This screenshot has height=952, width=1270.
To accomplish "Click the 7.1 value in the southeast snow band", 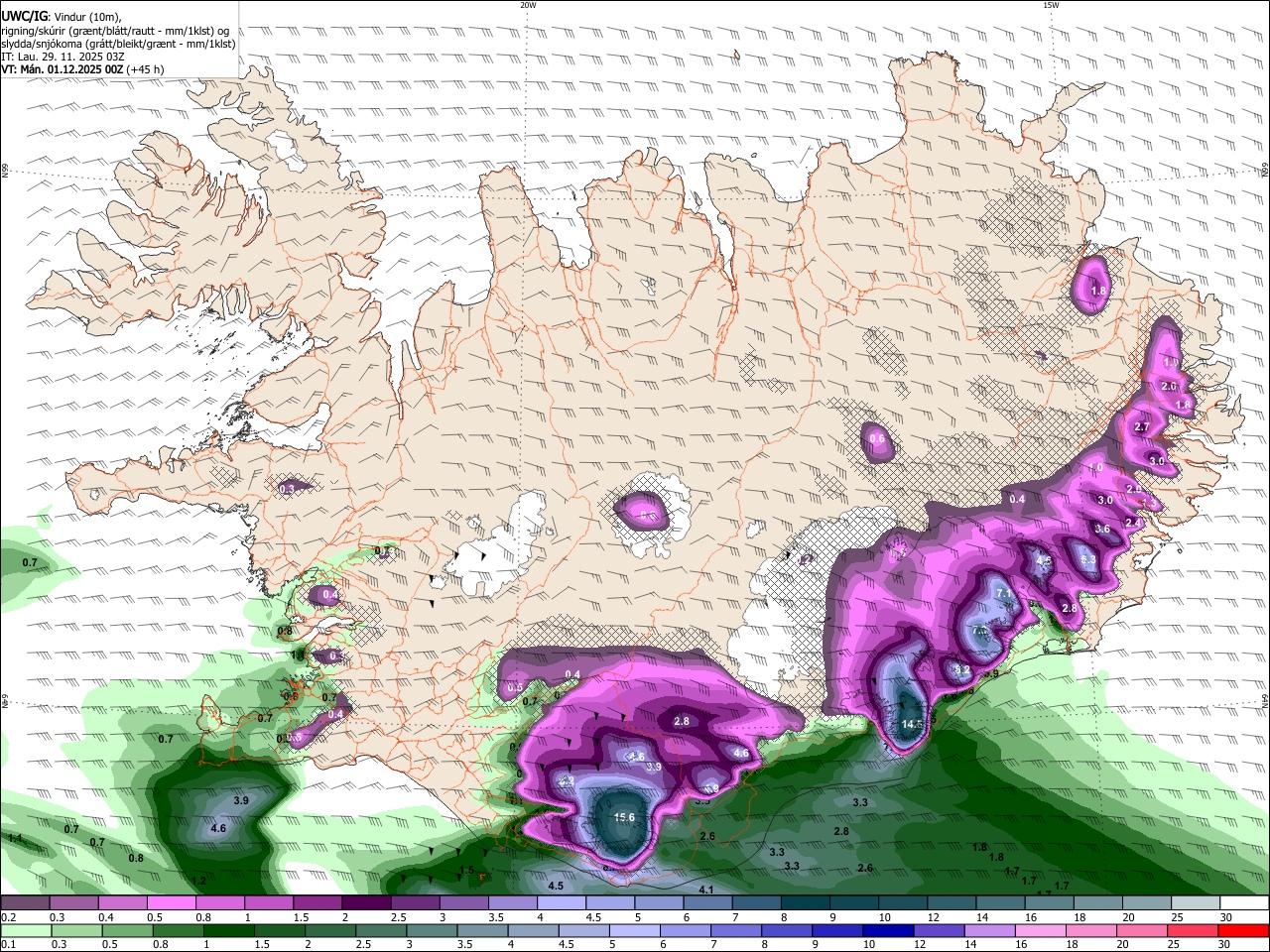I will point(1003,593).
